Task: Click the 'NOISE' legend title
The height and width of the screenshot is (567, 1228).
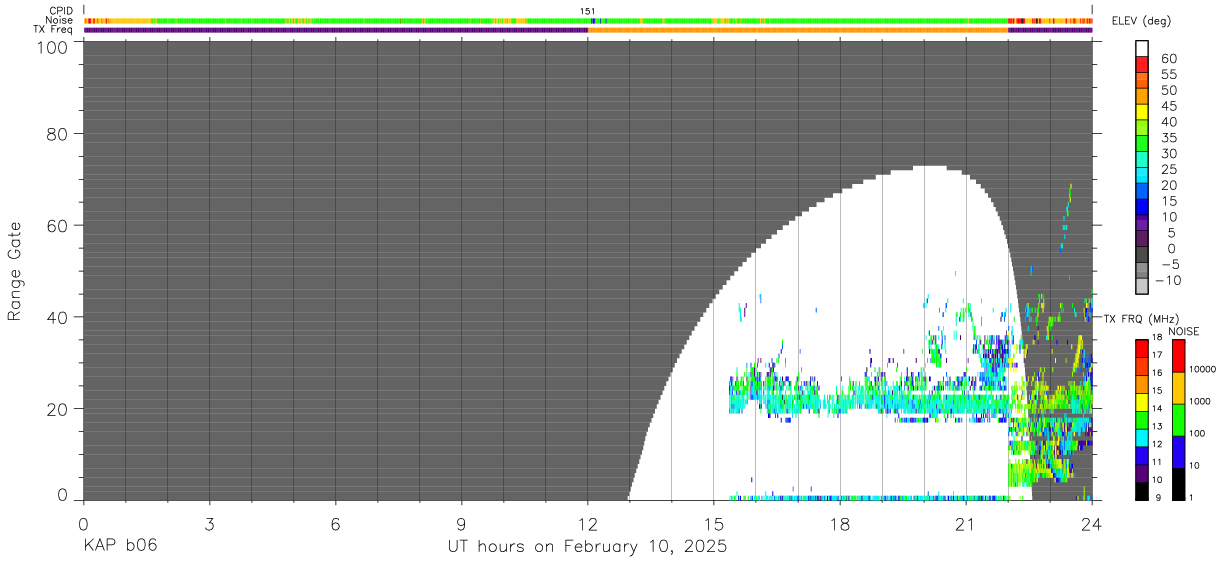Action: click(x=1183, y=331)
